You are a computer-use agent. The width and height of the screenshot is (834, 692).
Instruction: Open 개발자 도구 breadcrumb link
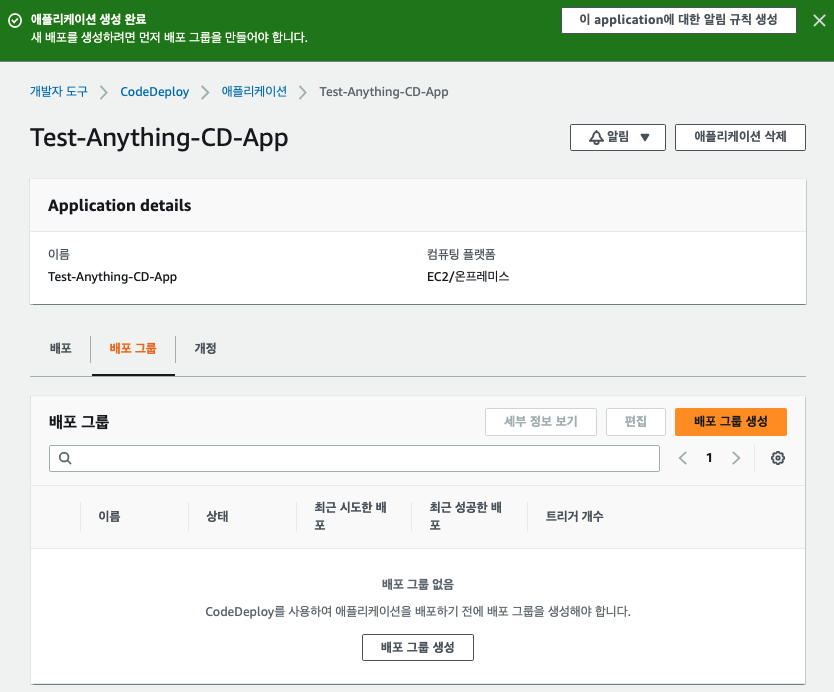(x=59, y=91)
